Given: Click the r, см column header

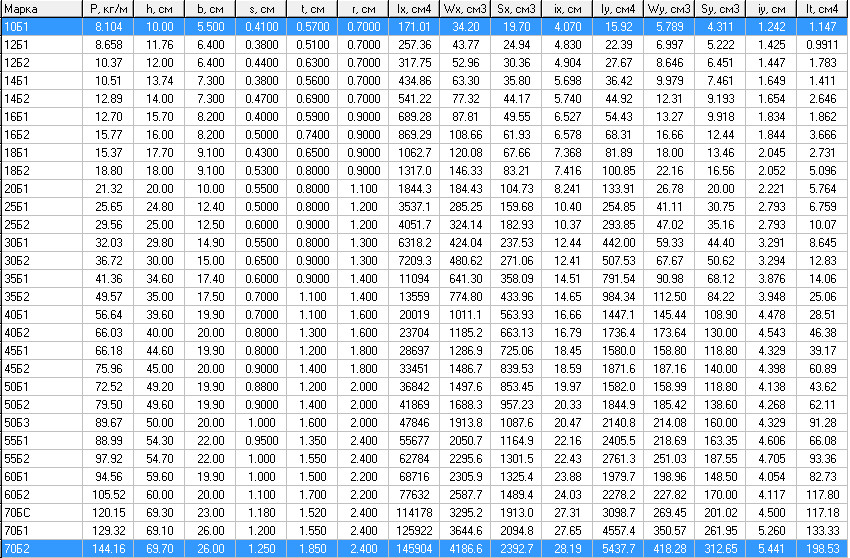Looking at the screenshot, I should pos(363,9).
